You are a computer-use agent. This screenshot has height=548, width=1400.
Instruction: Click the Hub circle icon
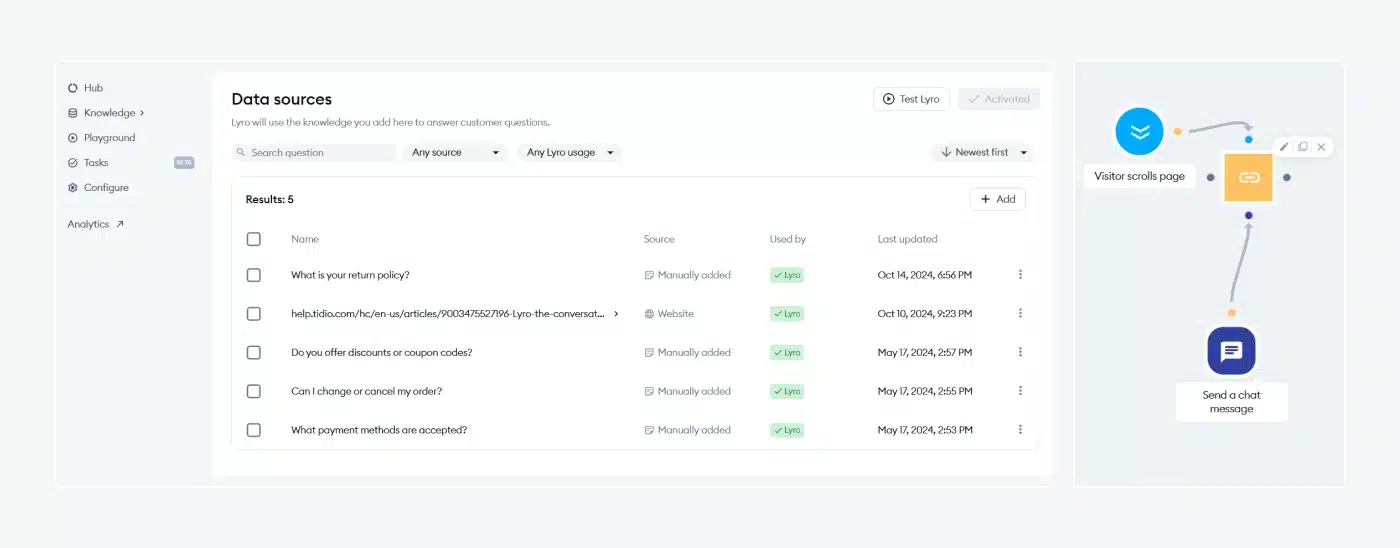tap(72, 88)
